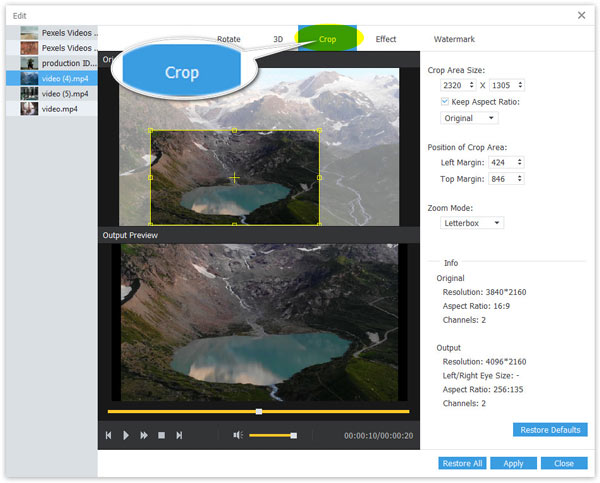Image resolution: width=600 pixels, height=483 pixels.
Task: Jump to the previous frame
Action: click(108, 435)
